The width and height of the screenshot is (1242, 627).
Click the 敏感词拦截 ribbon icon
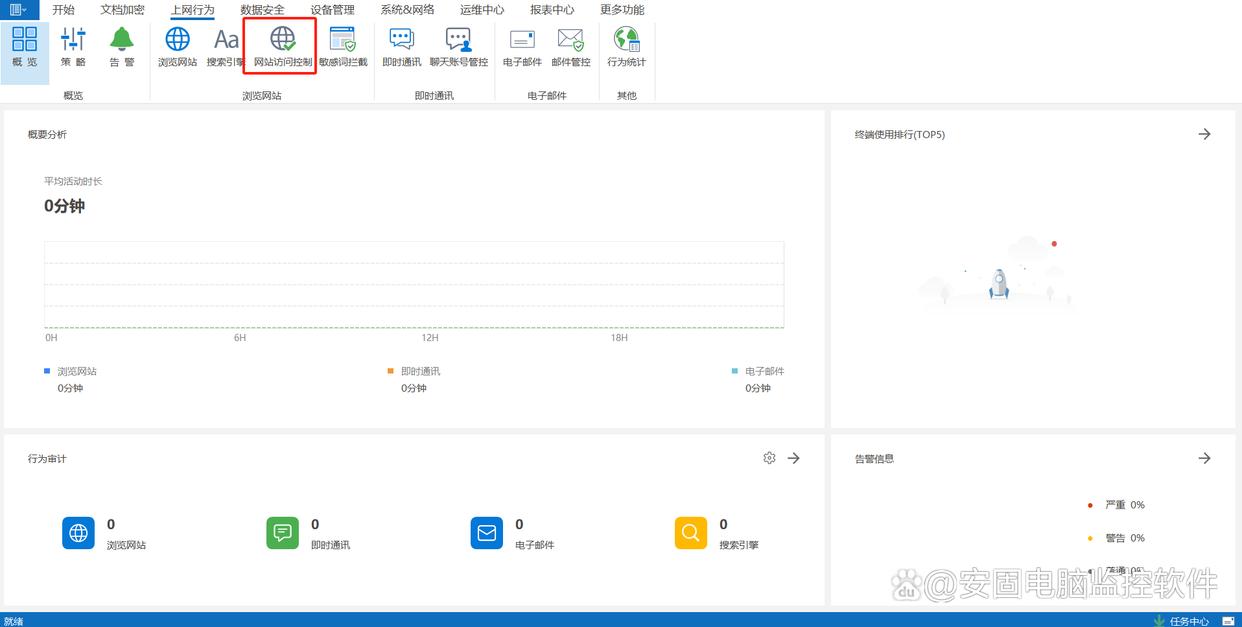pyautogui.click(x=343, y=47)
